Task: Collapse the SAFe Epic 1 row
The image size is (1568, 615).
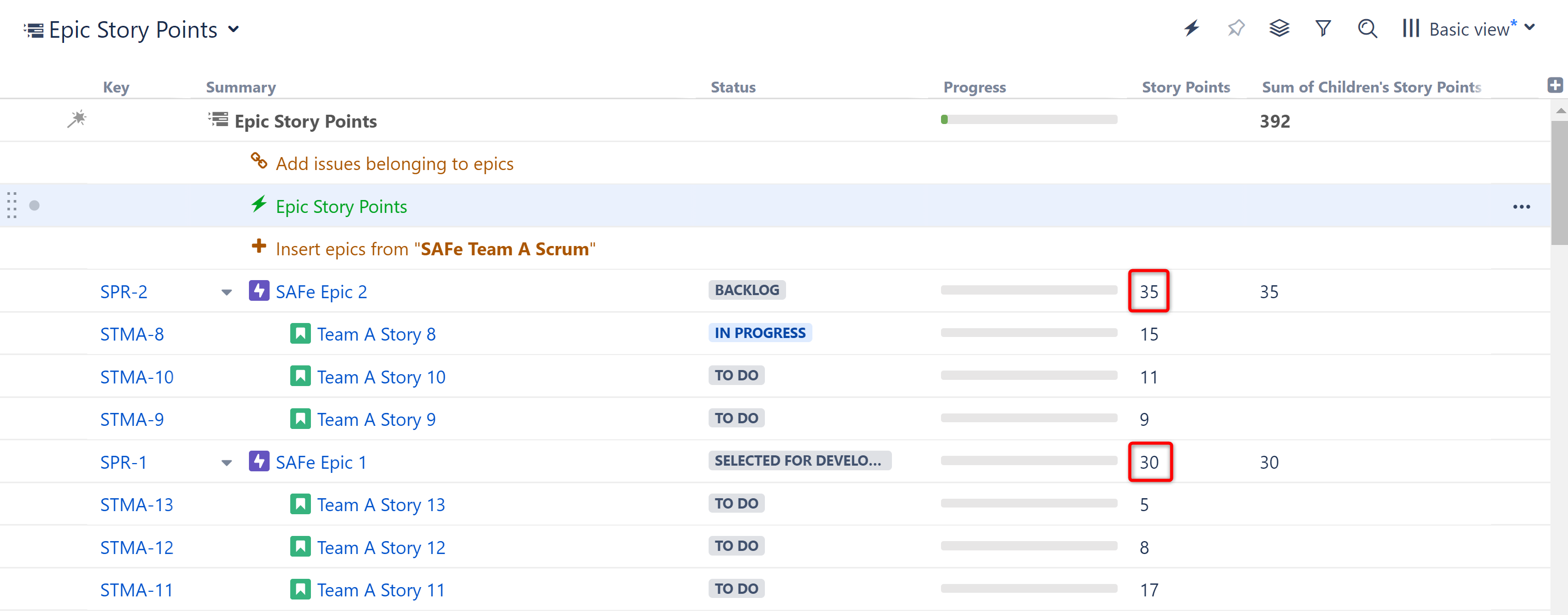Action: 226,463
